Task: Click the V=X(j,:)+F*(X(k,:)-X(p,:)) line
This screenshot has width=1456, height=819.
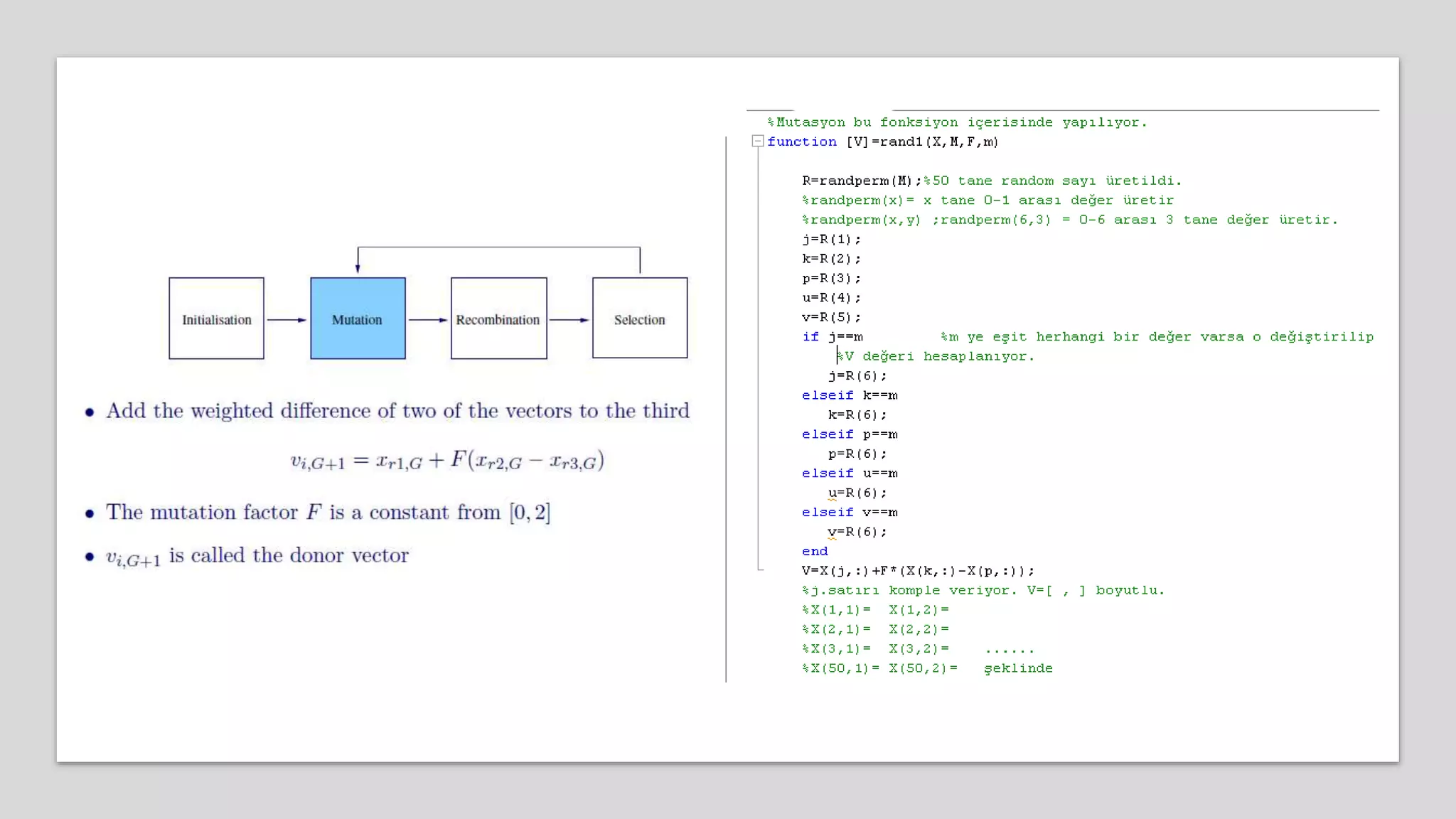Action: [917, 571]
